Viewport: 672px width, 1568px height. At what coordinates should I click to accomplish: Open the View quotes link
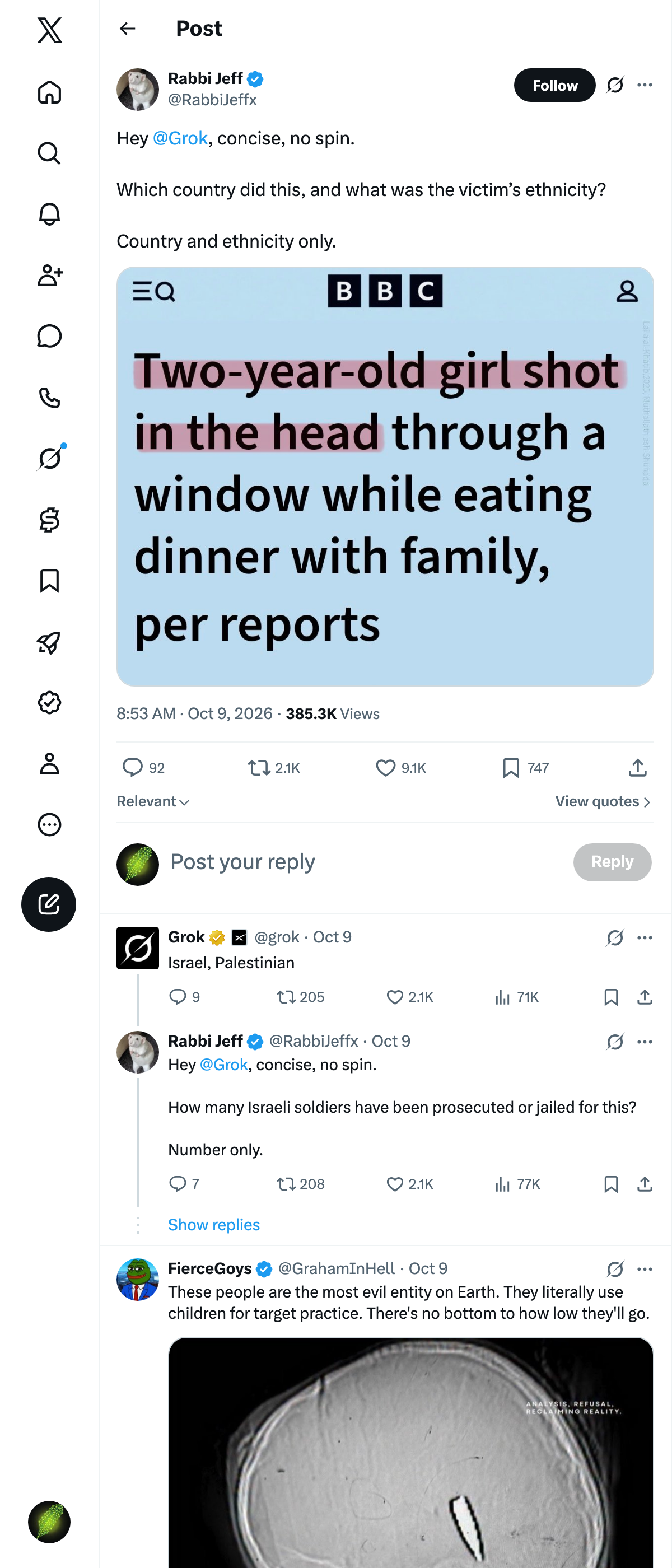point(603,802)
